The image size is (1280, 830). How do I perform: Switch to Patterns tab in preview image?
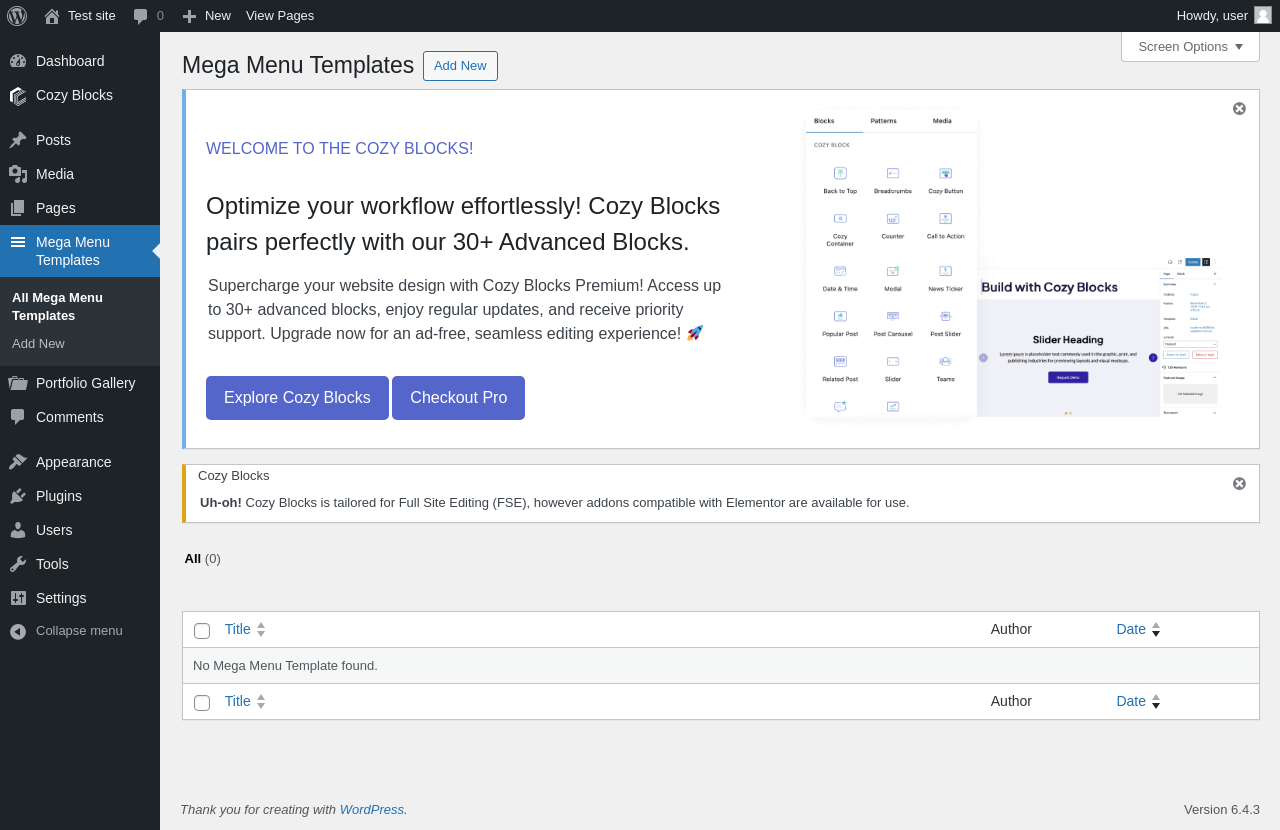pyautogui.click(x=883, y=121)
